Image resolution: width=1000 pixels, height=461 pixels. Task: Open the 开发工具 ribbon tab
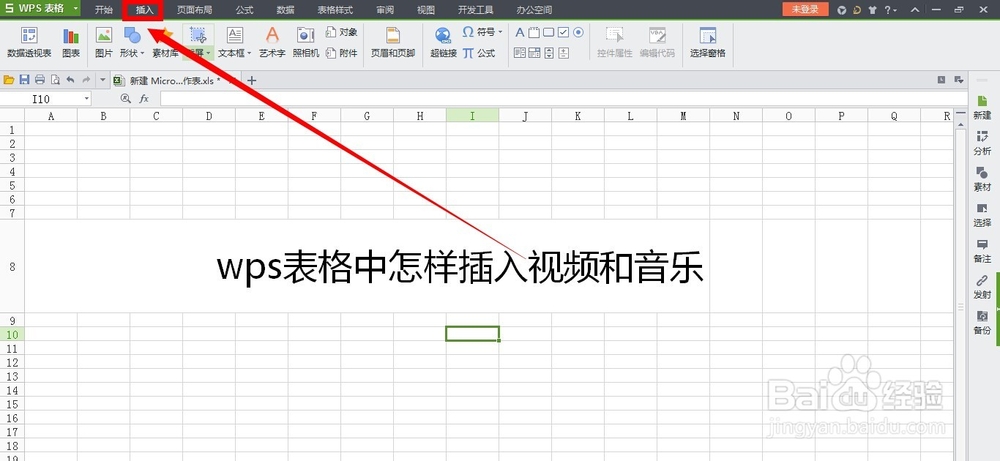[475, 10]
